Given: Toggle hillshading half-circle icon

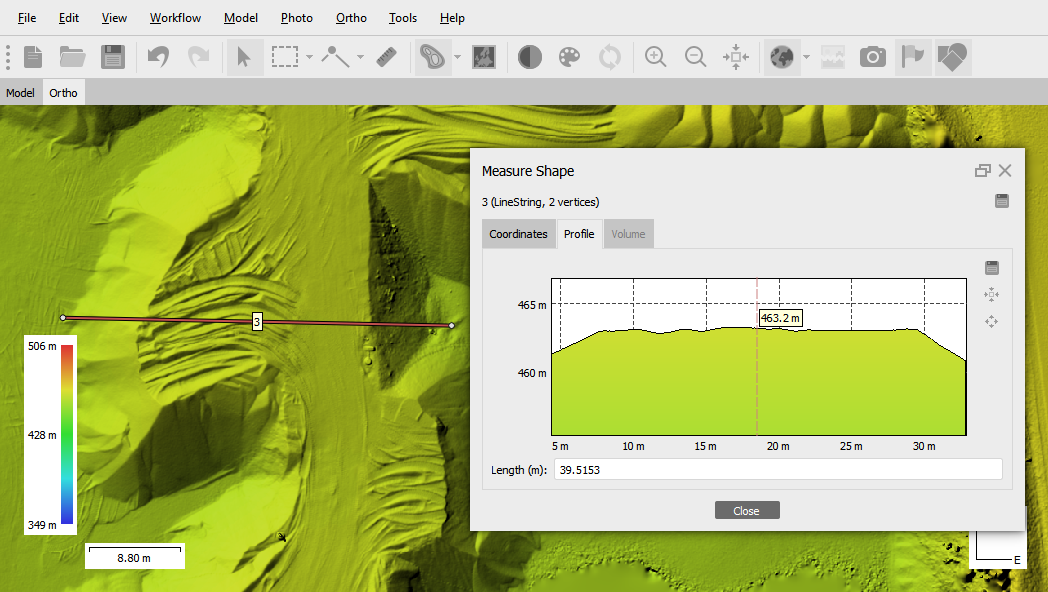Looking at the screenshot, I should point(529,57).
